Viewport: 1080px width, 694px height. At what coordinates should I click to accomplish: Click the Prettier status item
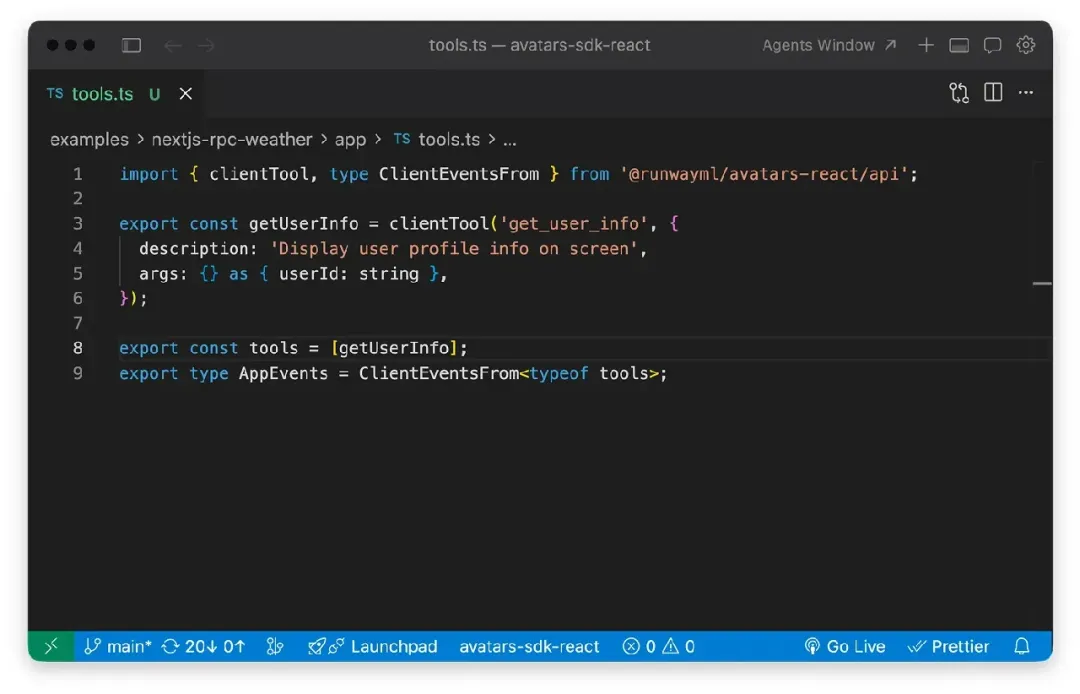pyautogui.click(x=948, y=646)
